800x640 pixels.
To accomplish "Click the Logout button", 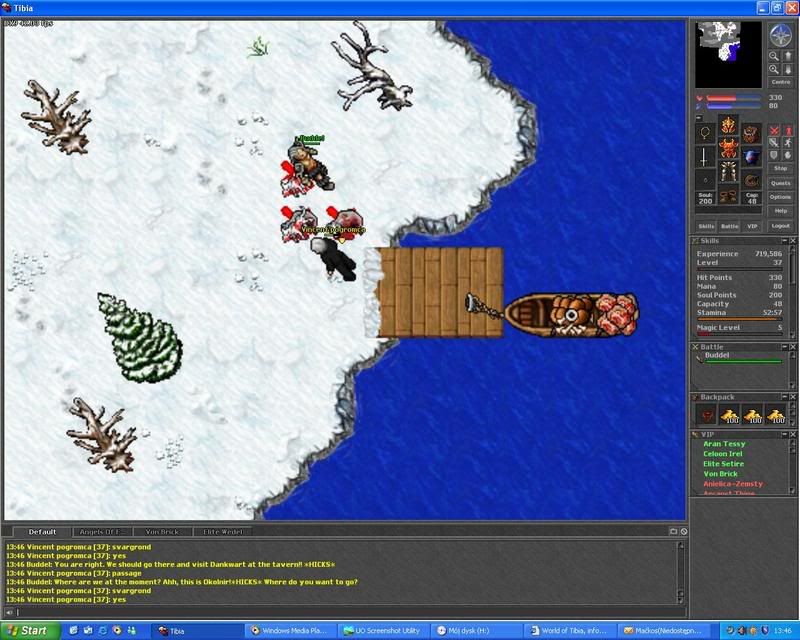I will [781, 226].
